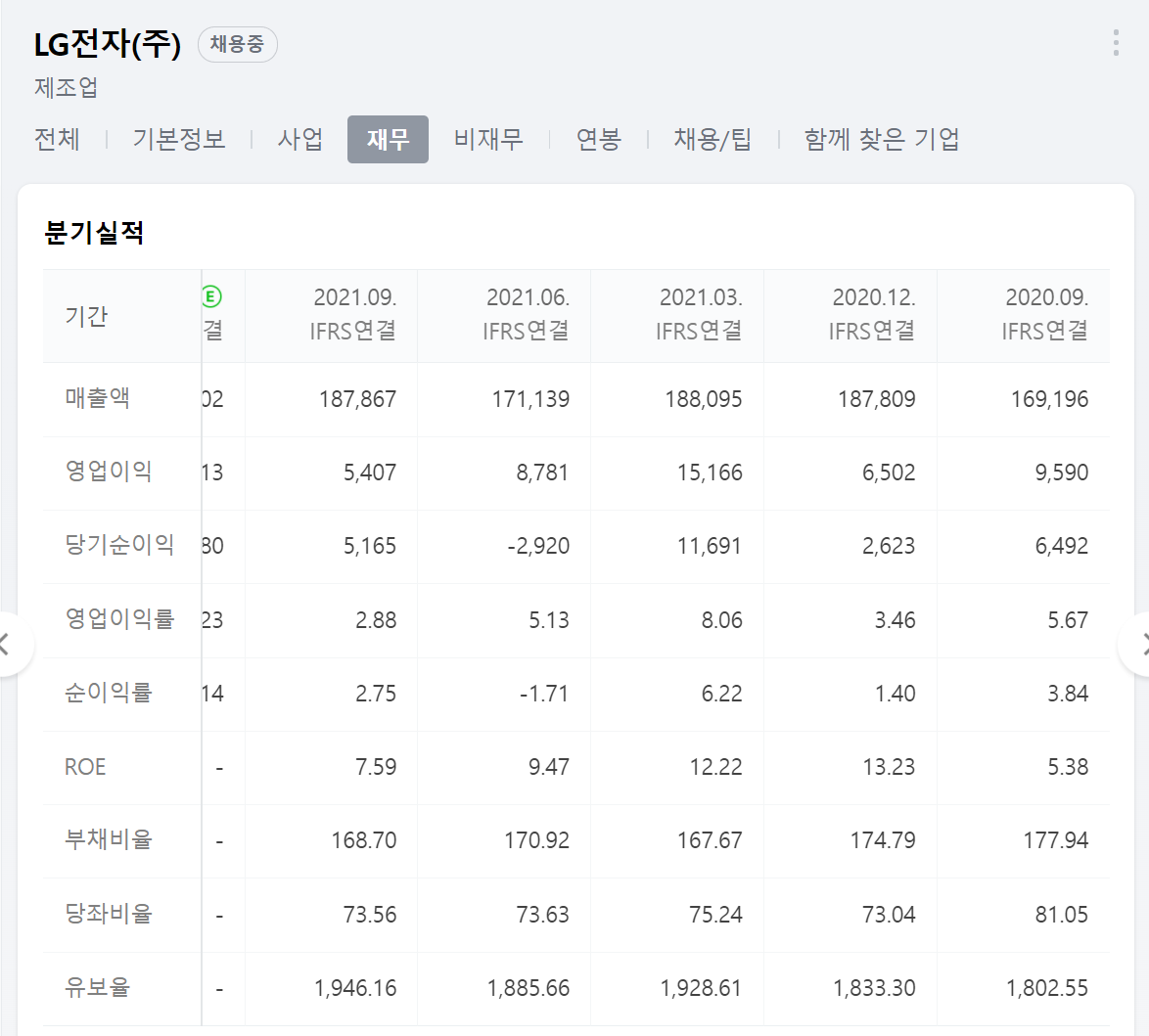The width and height of the screenshot is (1149, 1036).
Task: Open the 함께 찾은 기업 tab
Action: [882, 139]
